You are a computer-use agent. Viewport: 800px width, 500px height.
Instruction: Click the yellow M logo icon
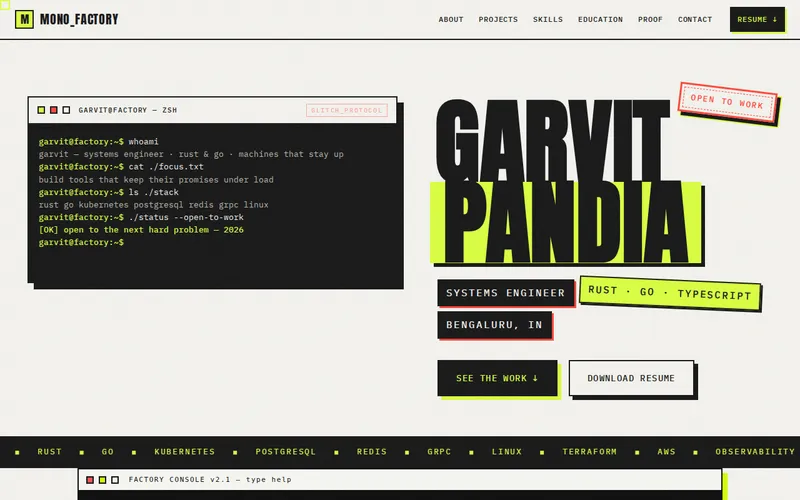(x=24, y=19)
